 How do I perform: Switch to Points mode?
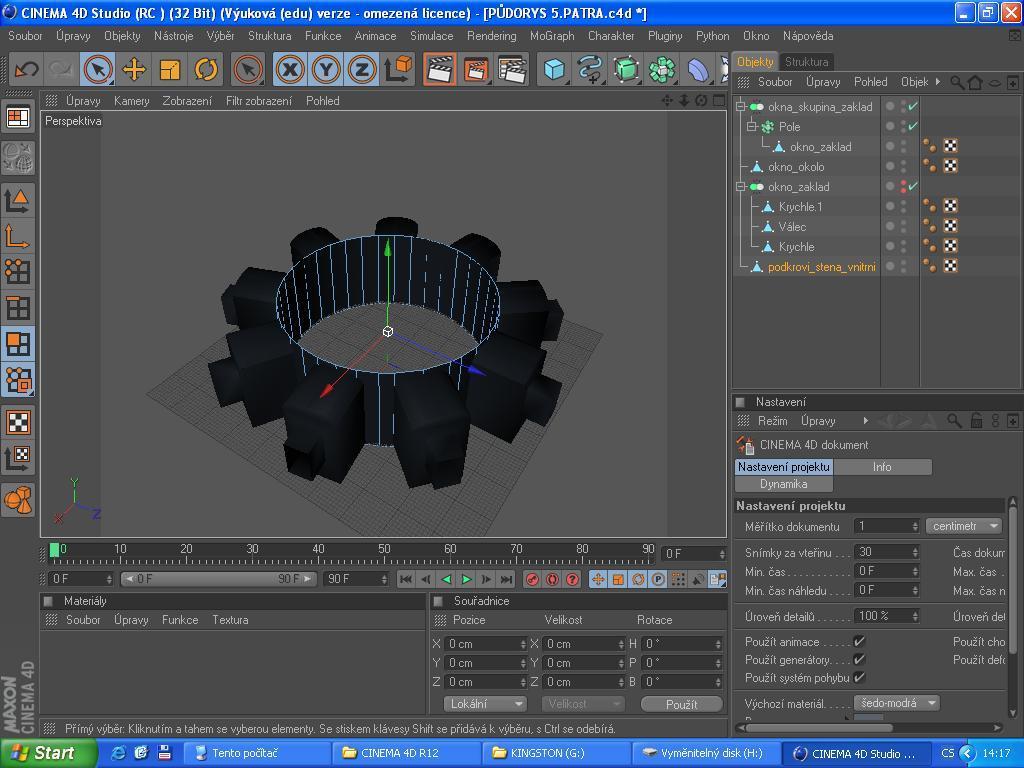18,272
